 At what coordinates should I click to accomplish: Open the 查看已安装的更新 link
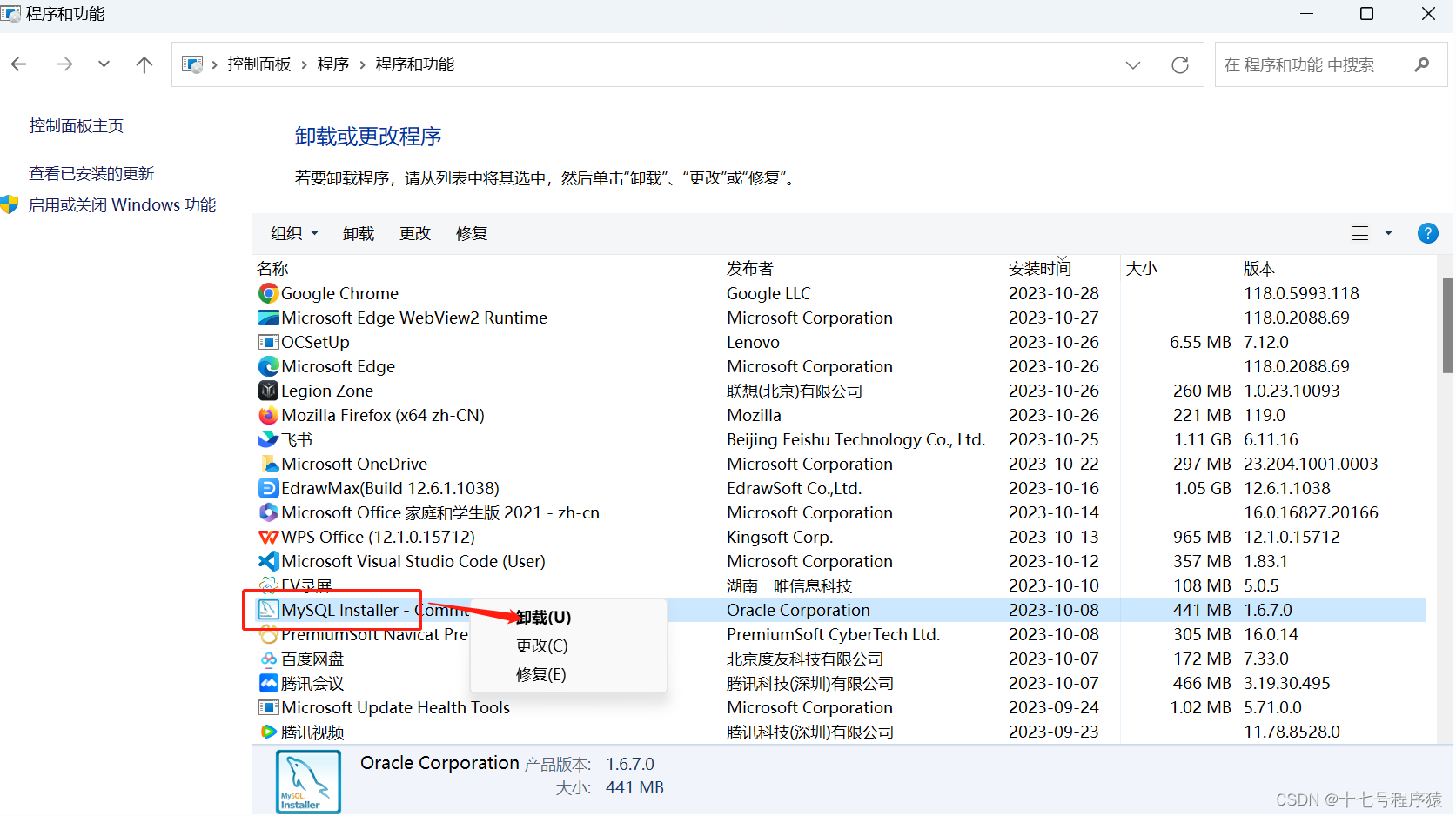coord(91,173)
